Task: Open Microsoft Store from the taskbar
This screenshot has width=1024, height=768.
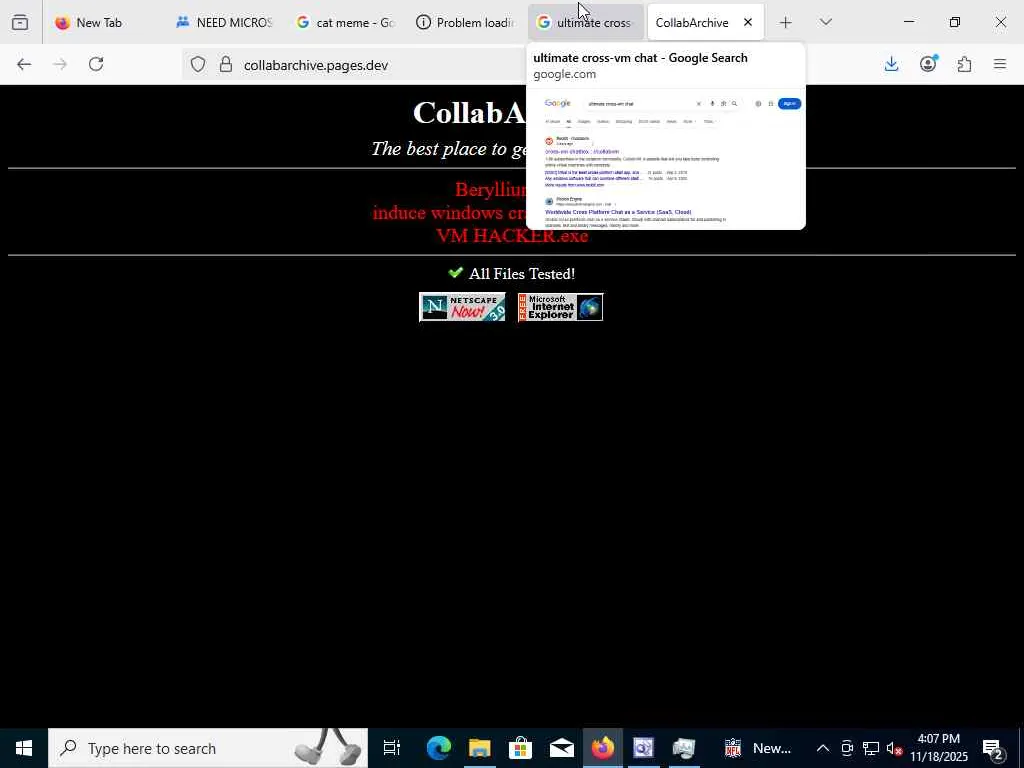Action: (x=520, y=748)
